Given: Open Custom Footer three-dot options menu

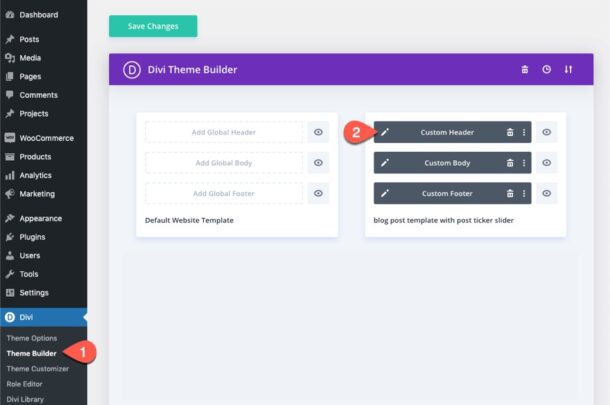Looking at the screenshot, I should [524, 193].
